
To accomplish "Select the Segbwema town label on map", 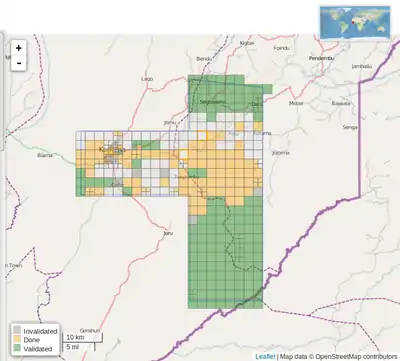I will tap(213, 102).
